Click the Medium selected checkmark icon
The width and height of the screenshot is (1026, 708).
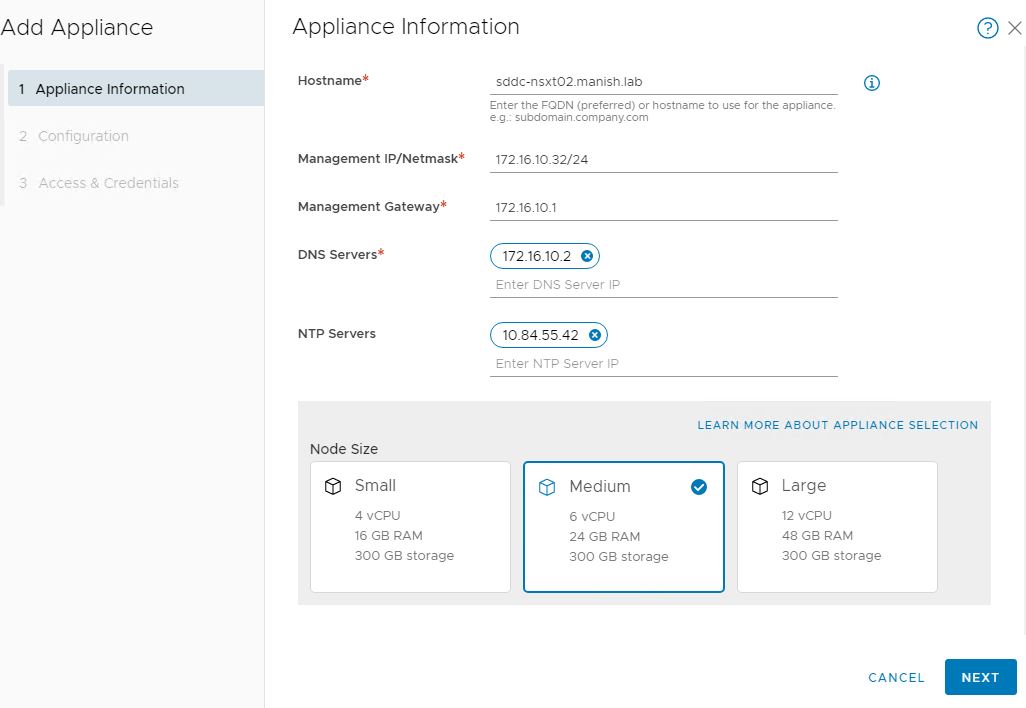coord(699,487)
